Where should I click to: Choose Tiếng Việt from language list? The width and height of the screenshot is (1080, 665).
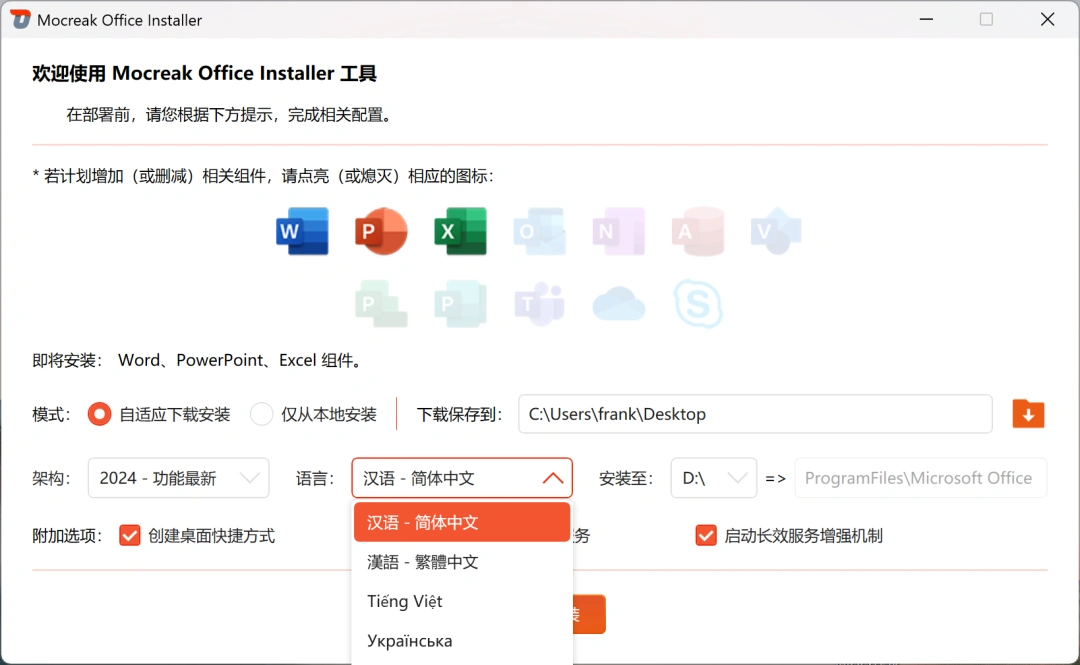[x=462, y=601]
